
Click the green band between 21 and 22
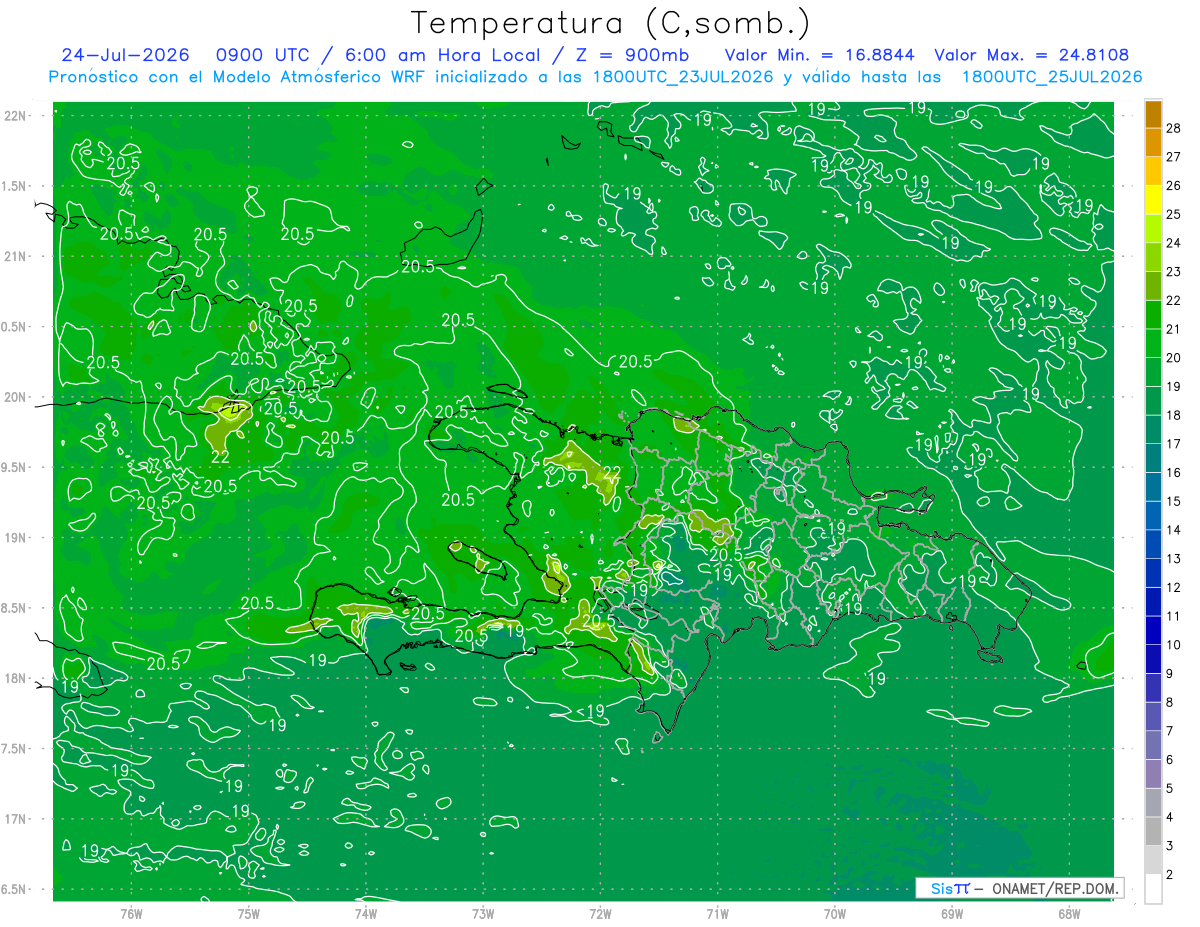(1153, 315)
